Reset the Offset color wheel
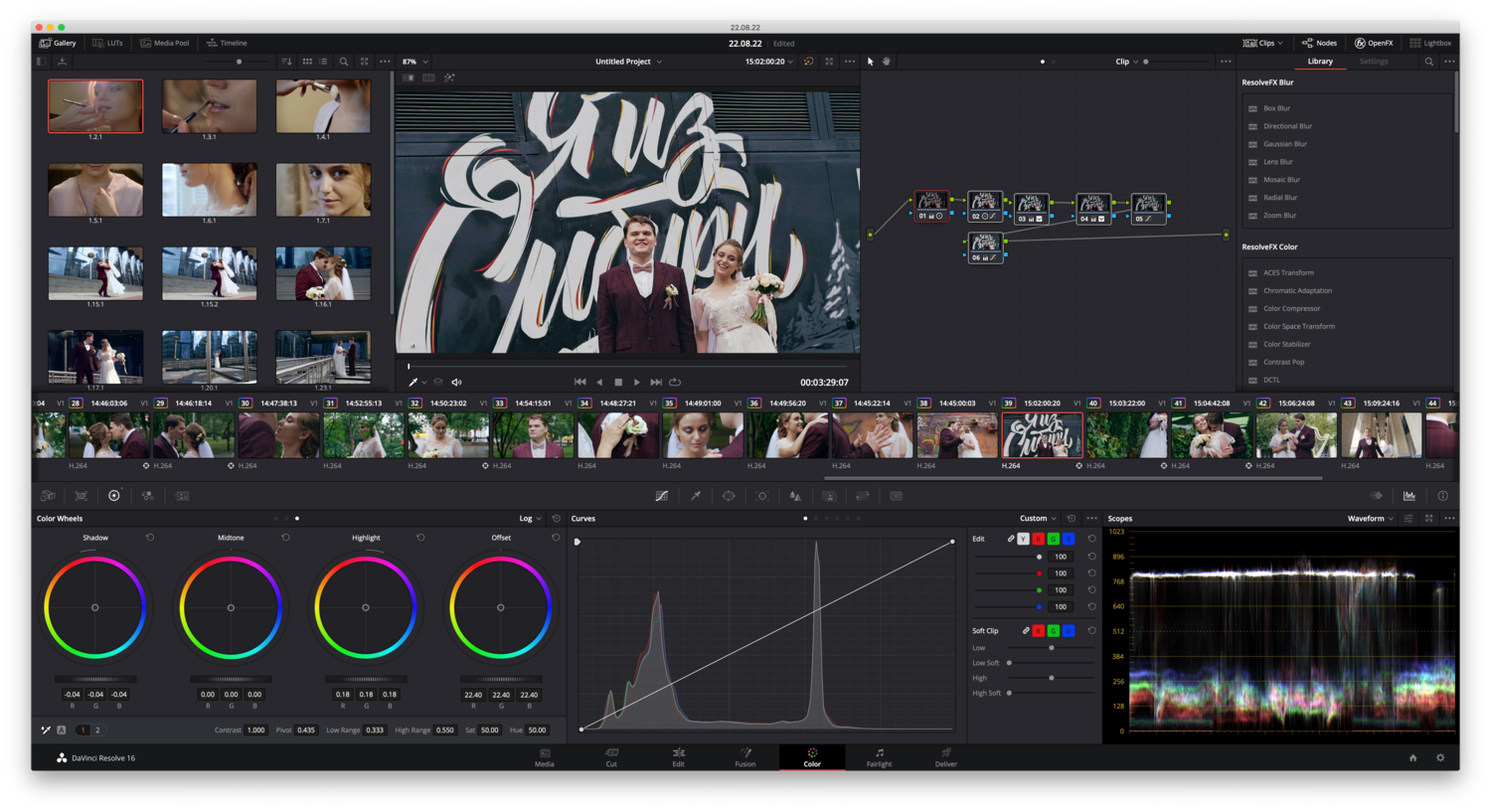The height and width of the screenshot is (812, 1491). coord(556,538)
